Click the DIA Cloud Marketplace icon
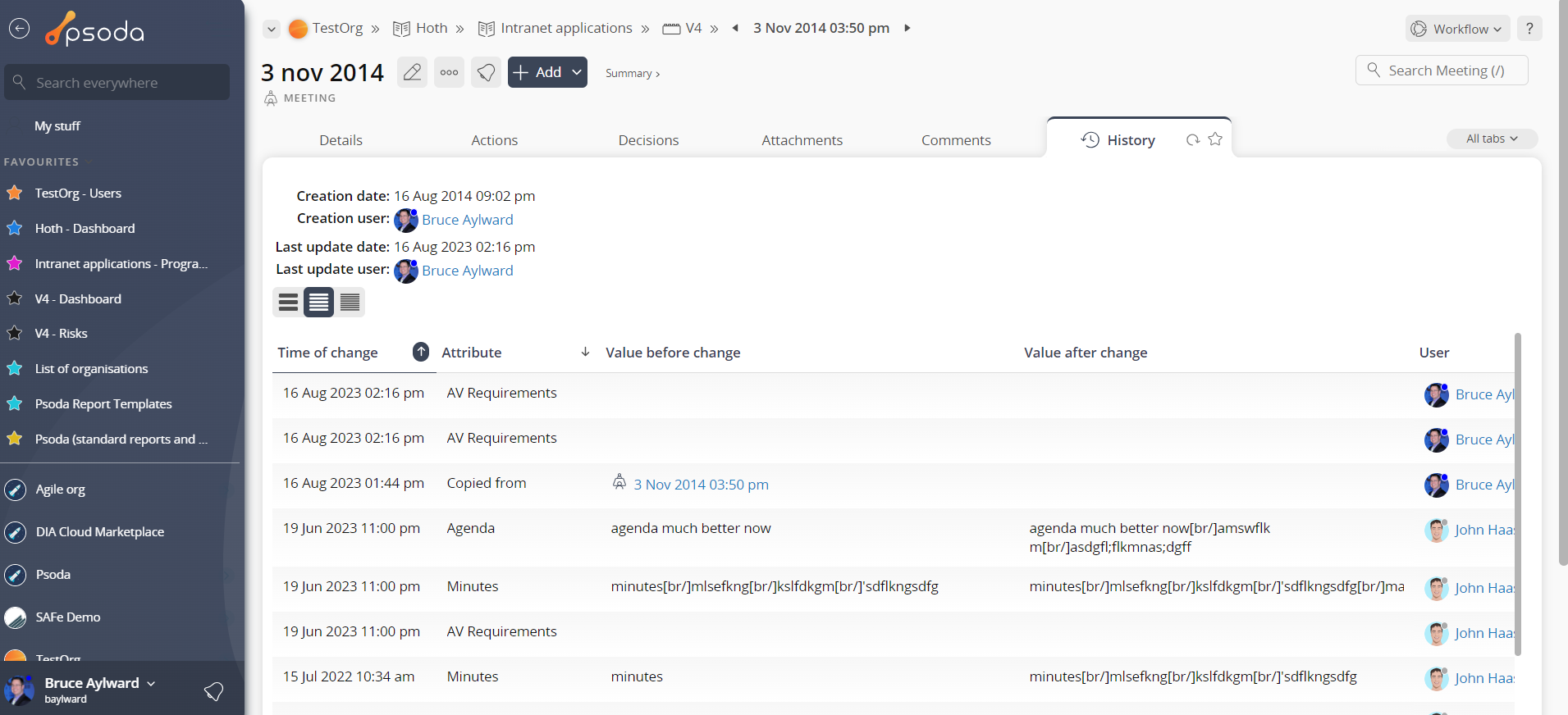 point(15,532)
